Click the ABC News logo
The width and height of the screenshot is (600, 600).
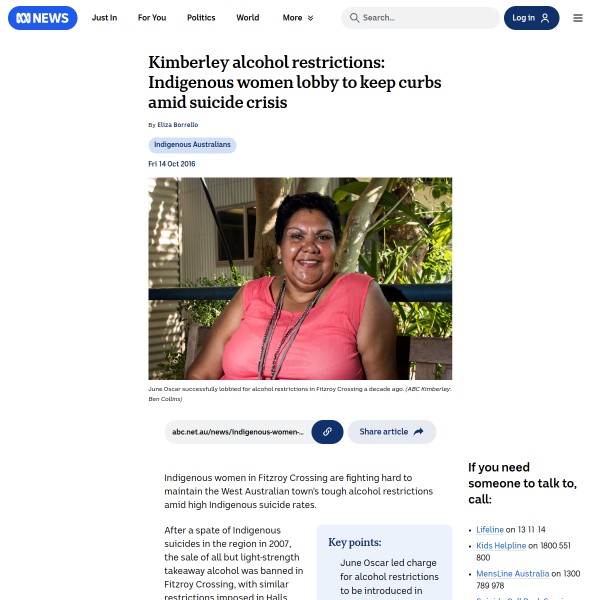coord(42,18)
